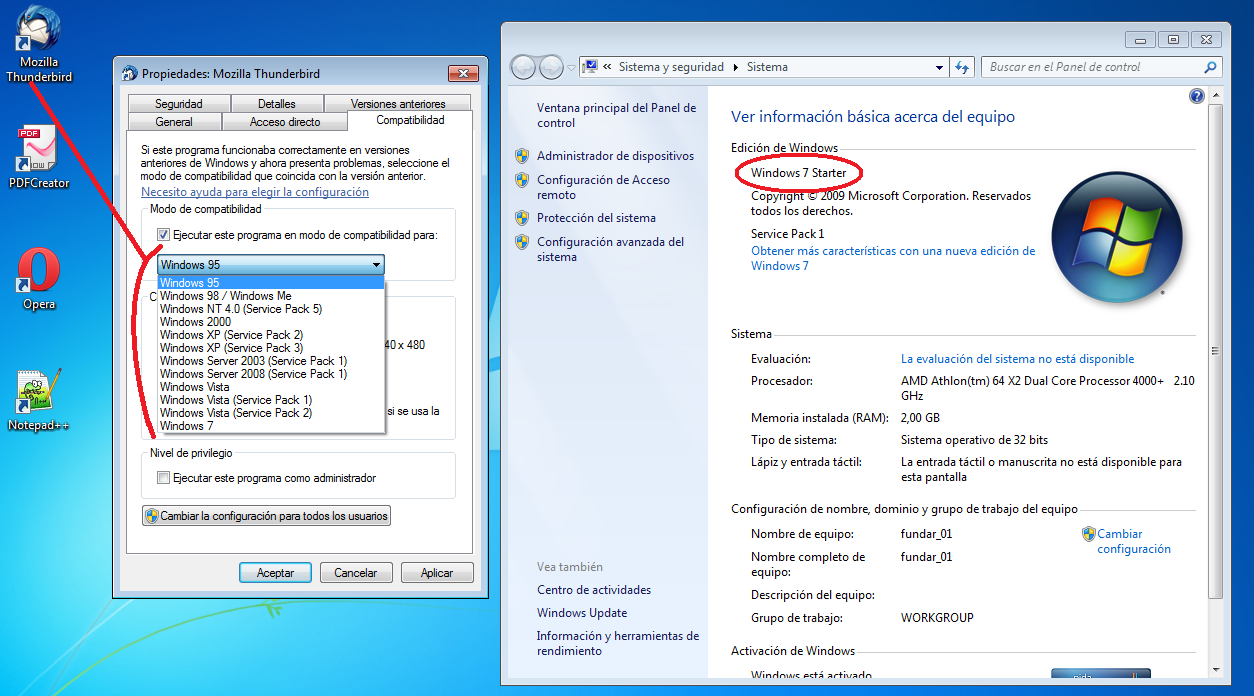Launch Opera from the desktop icon
This screenshot has height=696, width=1254.
coord(39,279)
